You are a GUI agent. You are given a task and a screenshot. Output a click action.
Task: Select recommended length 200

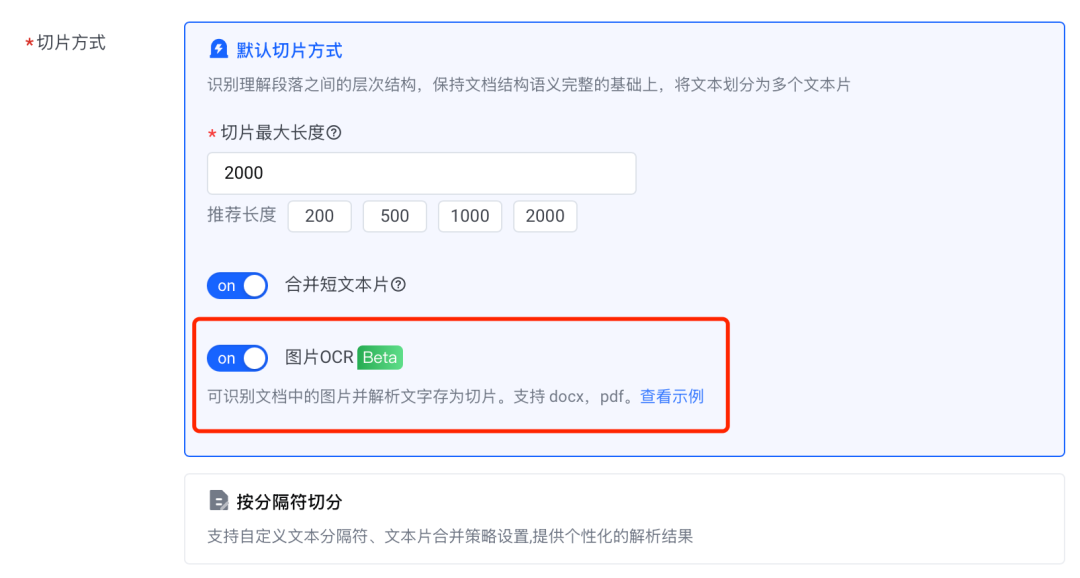(x=320, y=216)
